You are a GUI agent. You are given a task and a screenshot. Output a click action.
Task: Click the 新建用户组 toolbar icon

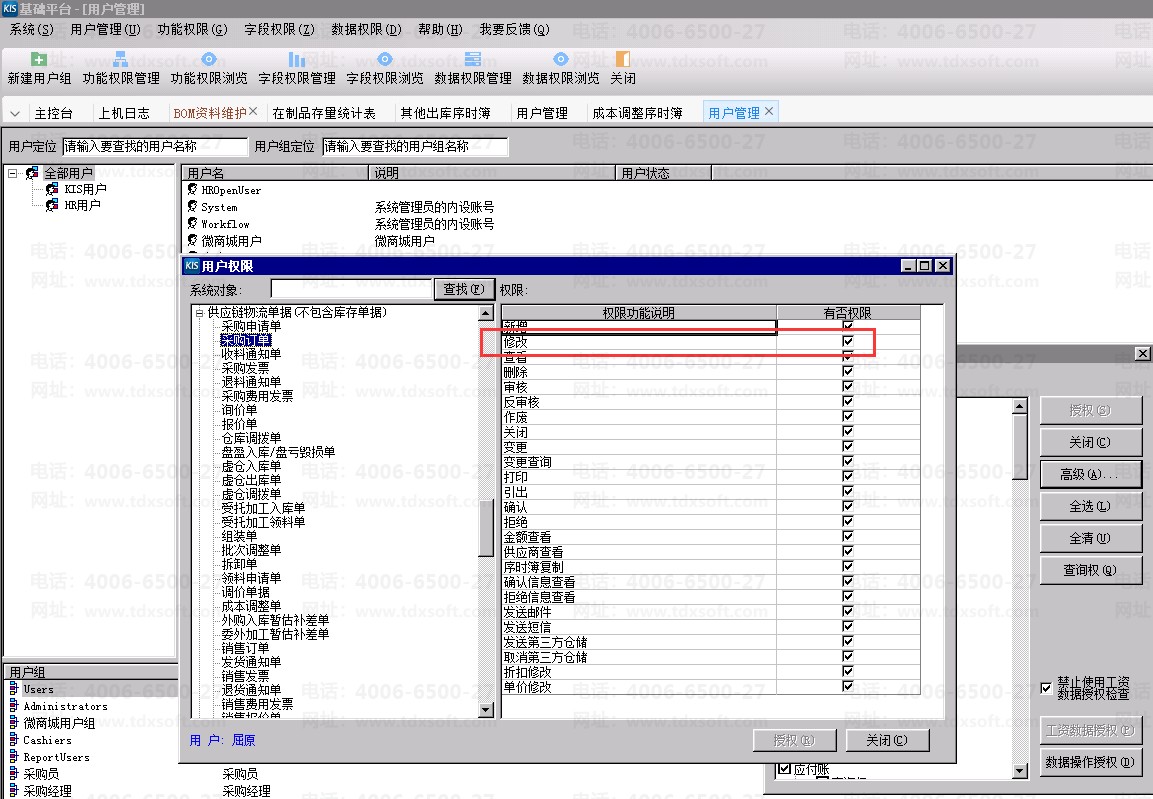tap(39, 60)
